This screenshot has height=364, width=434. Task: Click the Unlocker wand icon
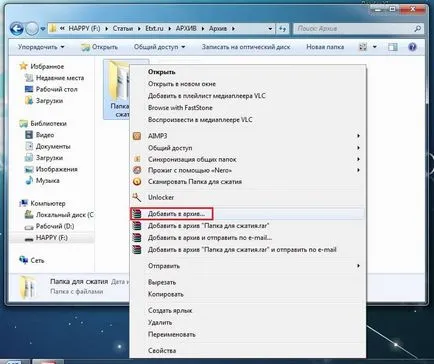(x=137, y=197)
